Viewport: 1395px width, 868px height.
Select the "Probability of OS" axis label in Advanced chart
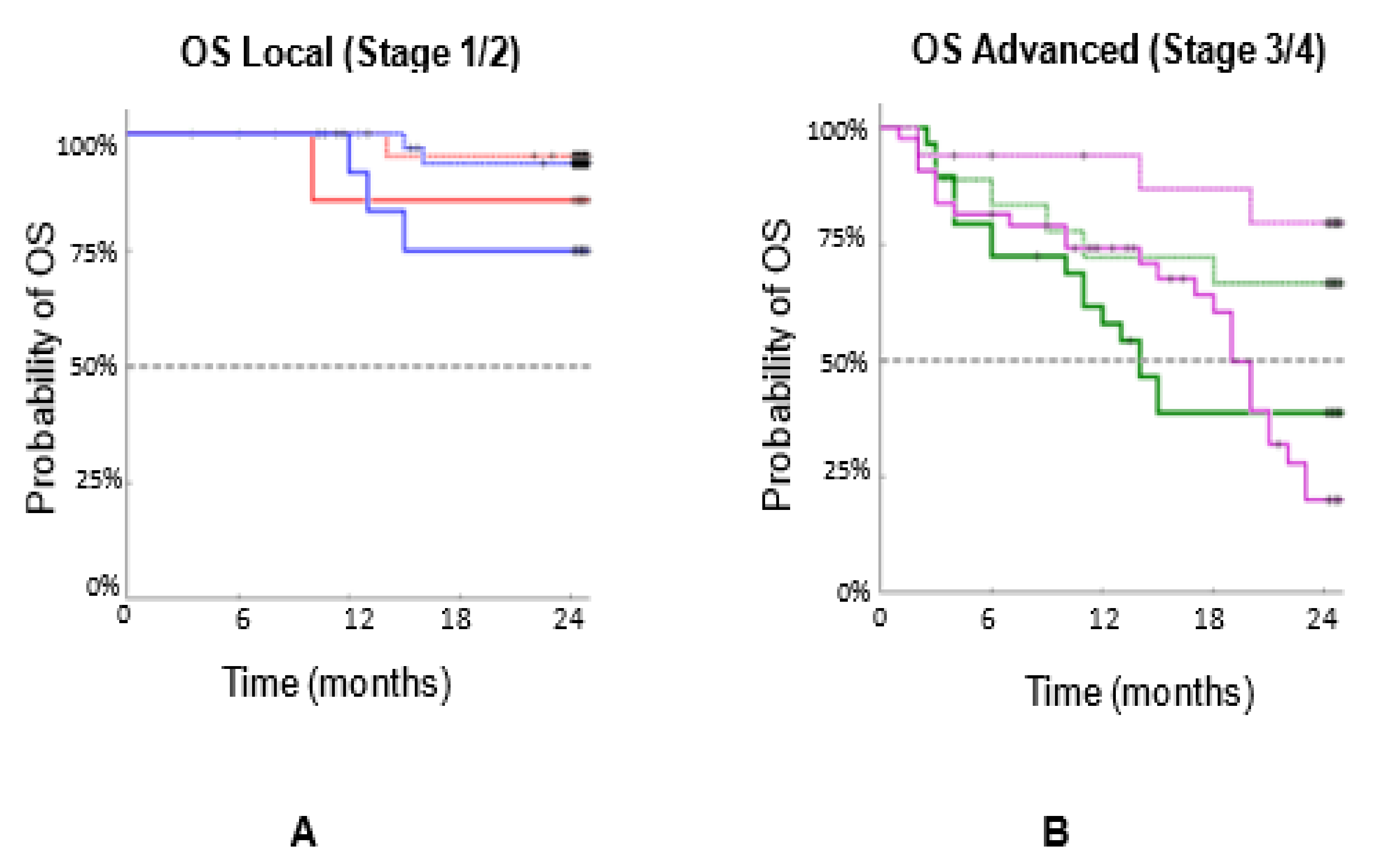[777, 365]
